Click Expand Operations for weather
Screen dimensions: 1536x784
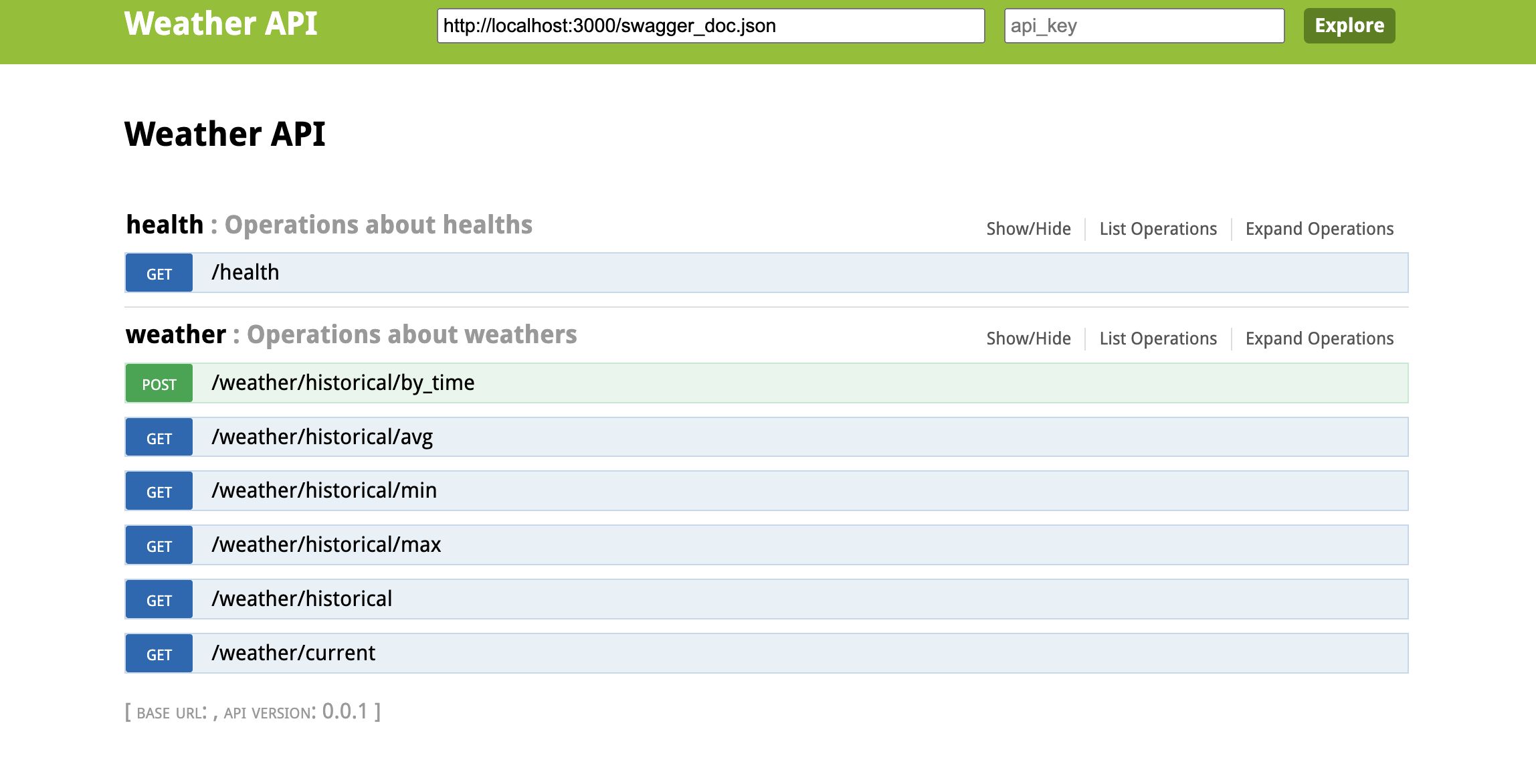[x=1319, y=338]
